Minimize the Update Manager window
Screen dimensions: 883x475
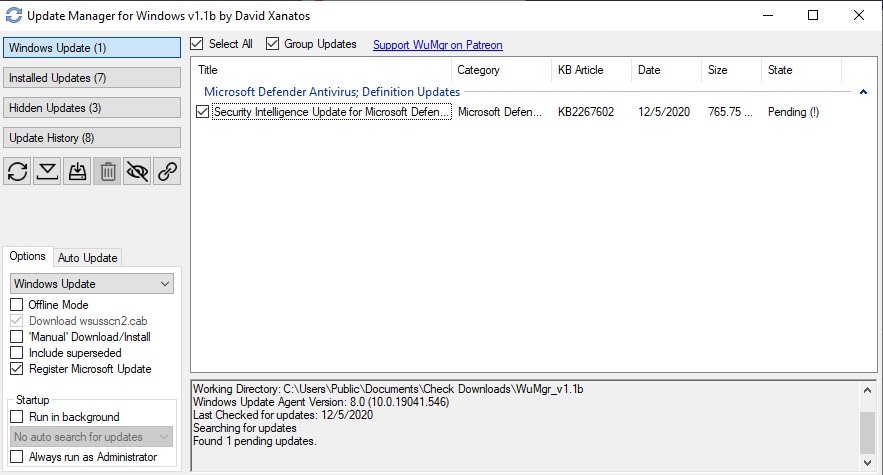click(768, 15)
